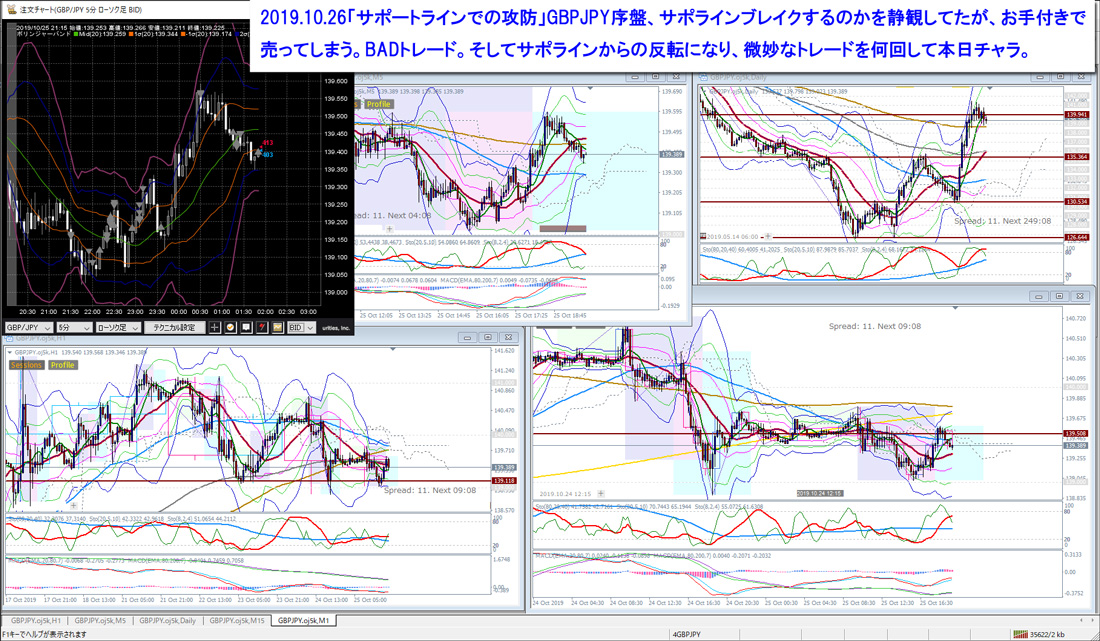The height and width of the screenshot is (641, 1100).
Task: Close the M5 chart window
Action: 676,76
